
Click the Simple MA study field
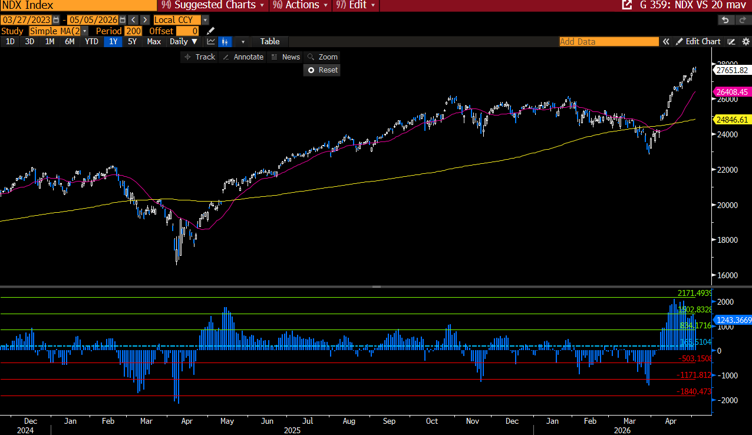pos(55,31)
